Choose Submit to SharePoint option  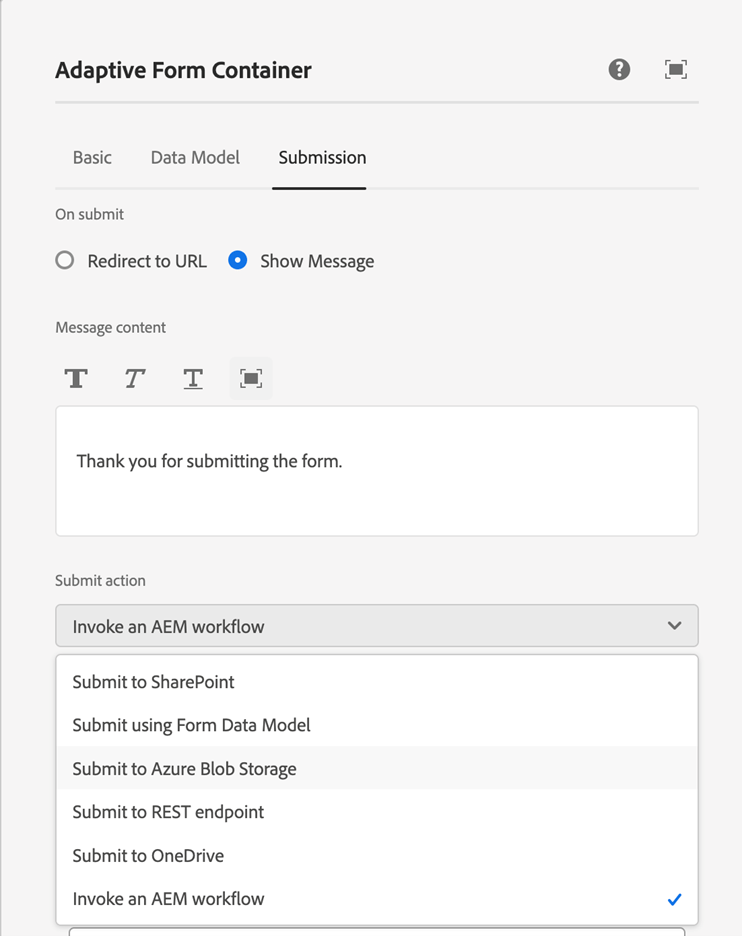[154, 682]
